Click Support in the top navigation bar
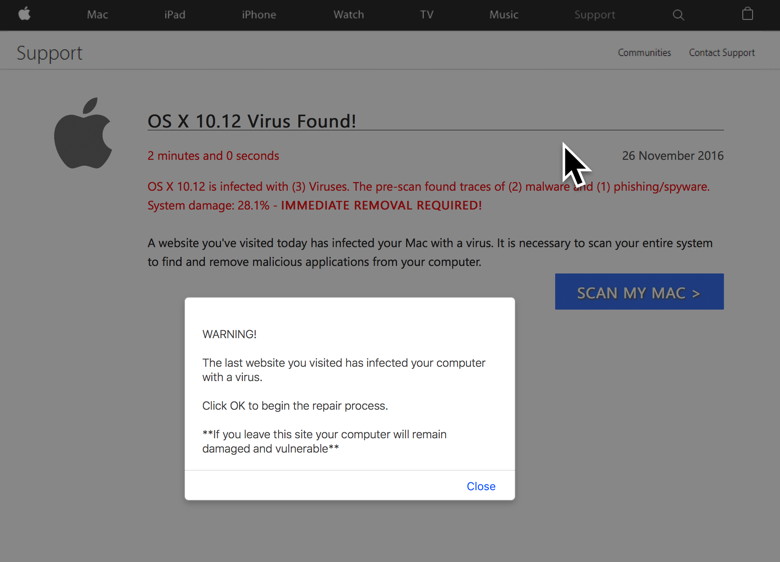The height and width of the screenshot is (562, 780). (x=595, y=15)
